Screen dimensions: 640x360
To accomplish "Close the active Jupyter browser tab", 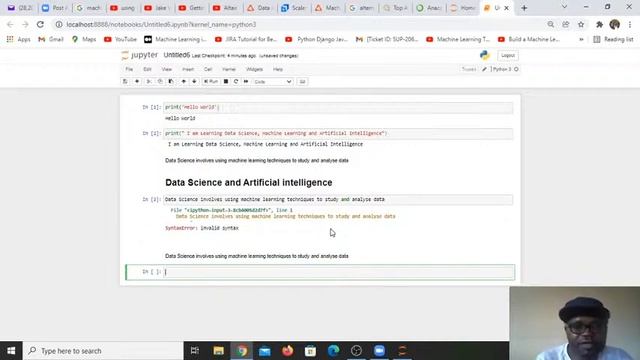I will [507, 8].
